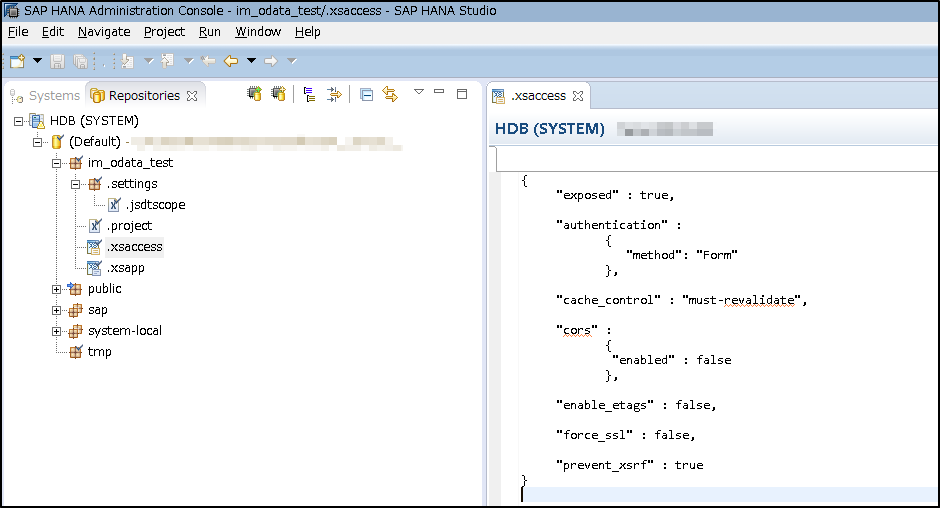Image resolution: width=940 pixels, height=508 pixels.
Task: Click the create repository workspace icon
Action: tap(255, 94)
